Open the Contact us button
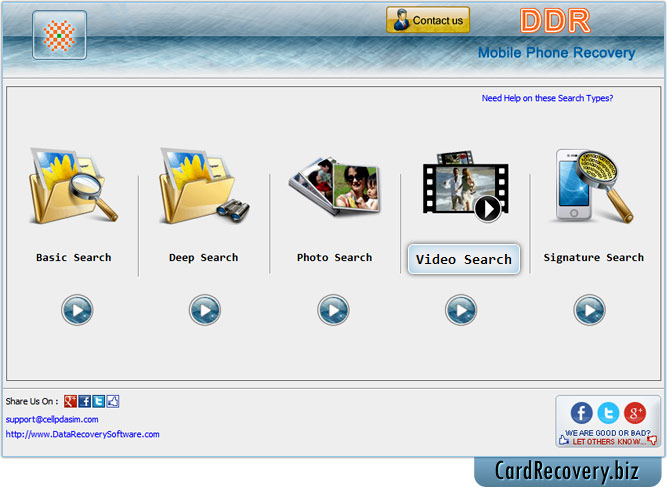 click(x=428, y=20)
